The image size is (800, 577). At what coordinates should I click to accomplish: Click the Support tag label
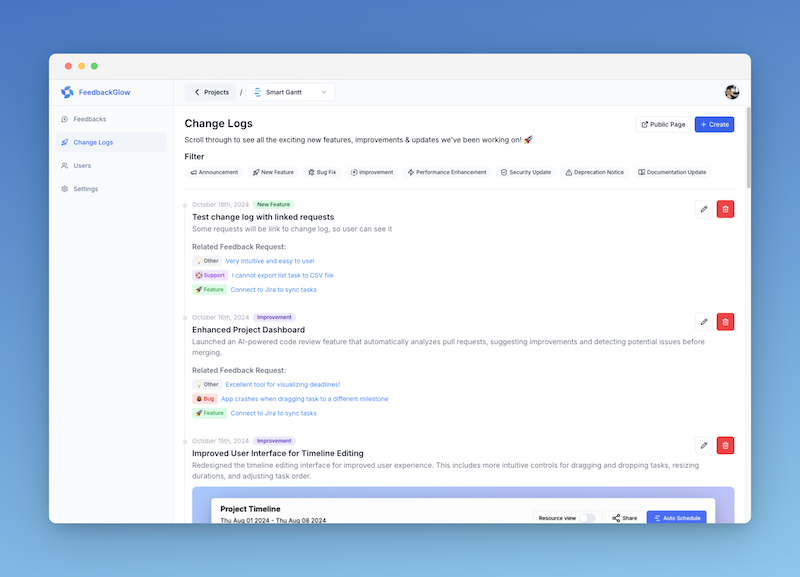(210, 275)
